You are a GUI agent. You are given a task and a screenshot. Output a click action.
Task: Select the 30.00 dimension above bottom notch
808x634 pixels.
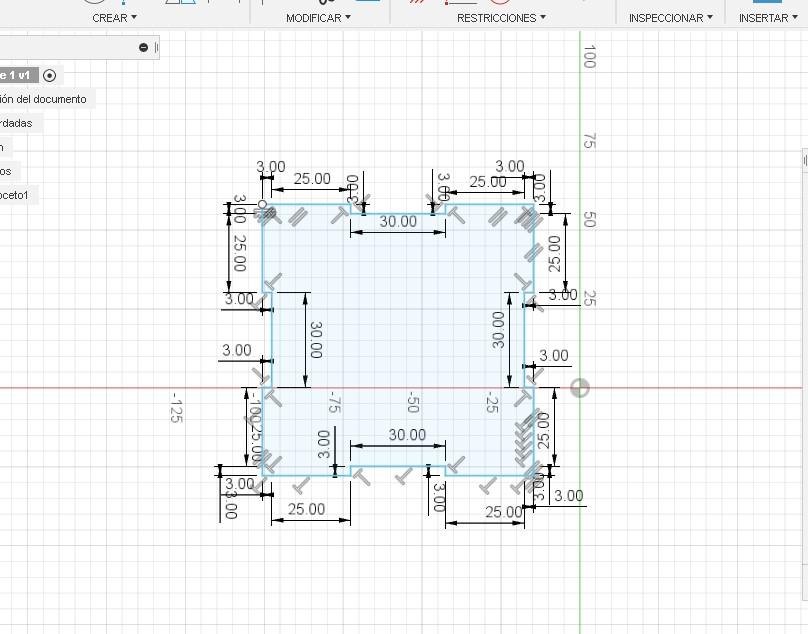click(x=407, y=435)
